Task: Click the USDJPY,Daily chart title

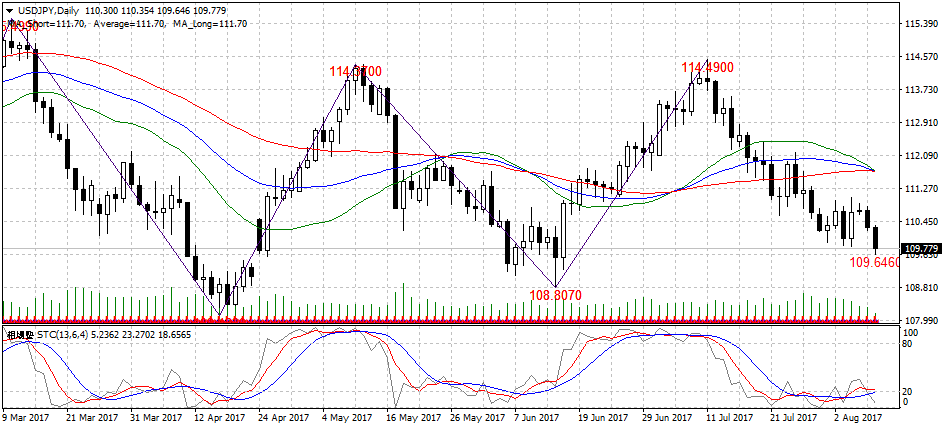Action: tap(50, 9)
